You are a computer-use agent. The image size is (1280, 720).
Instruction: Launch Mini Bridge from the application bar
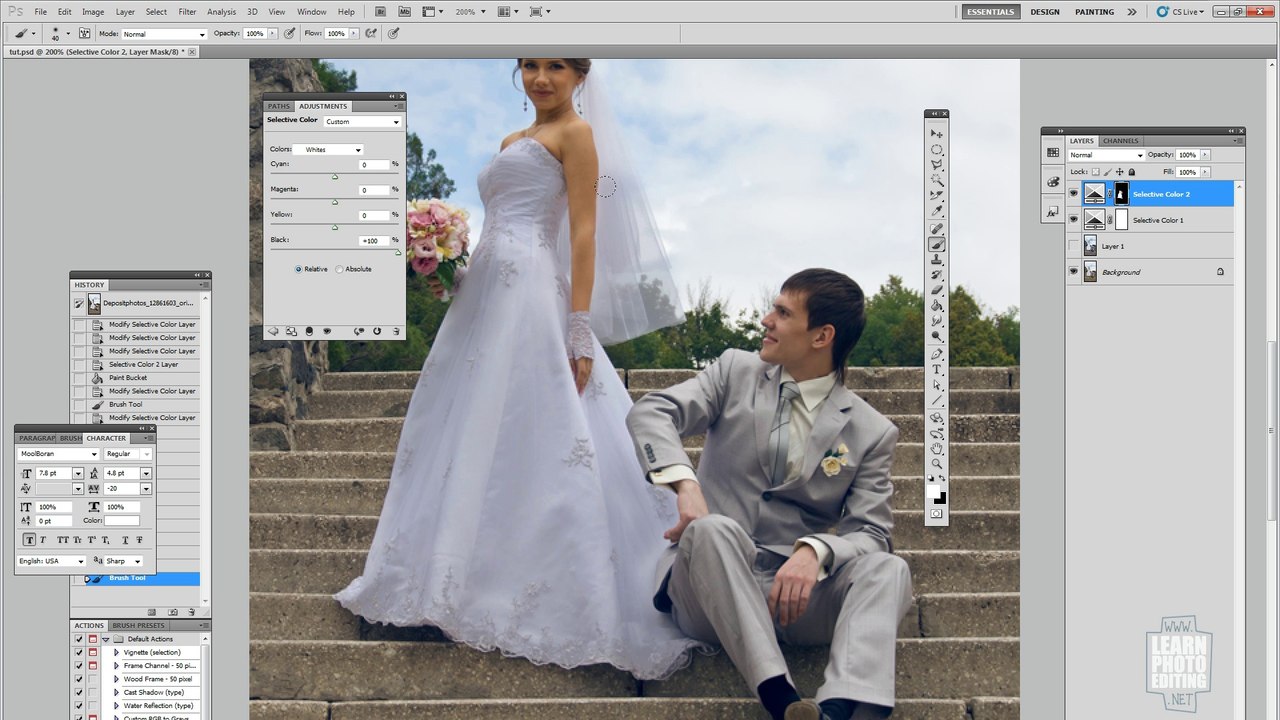point(406,12)
